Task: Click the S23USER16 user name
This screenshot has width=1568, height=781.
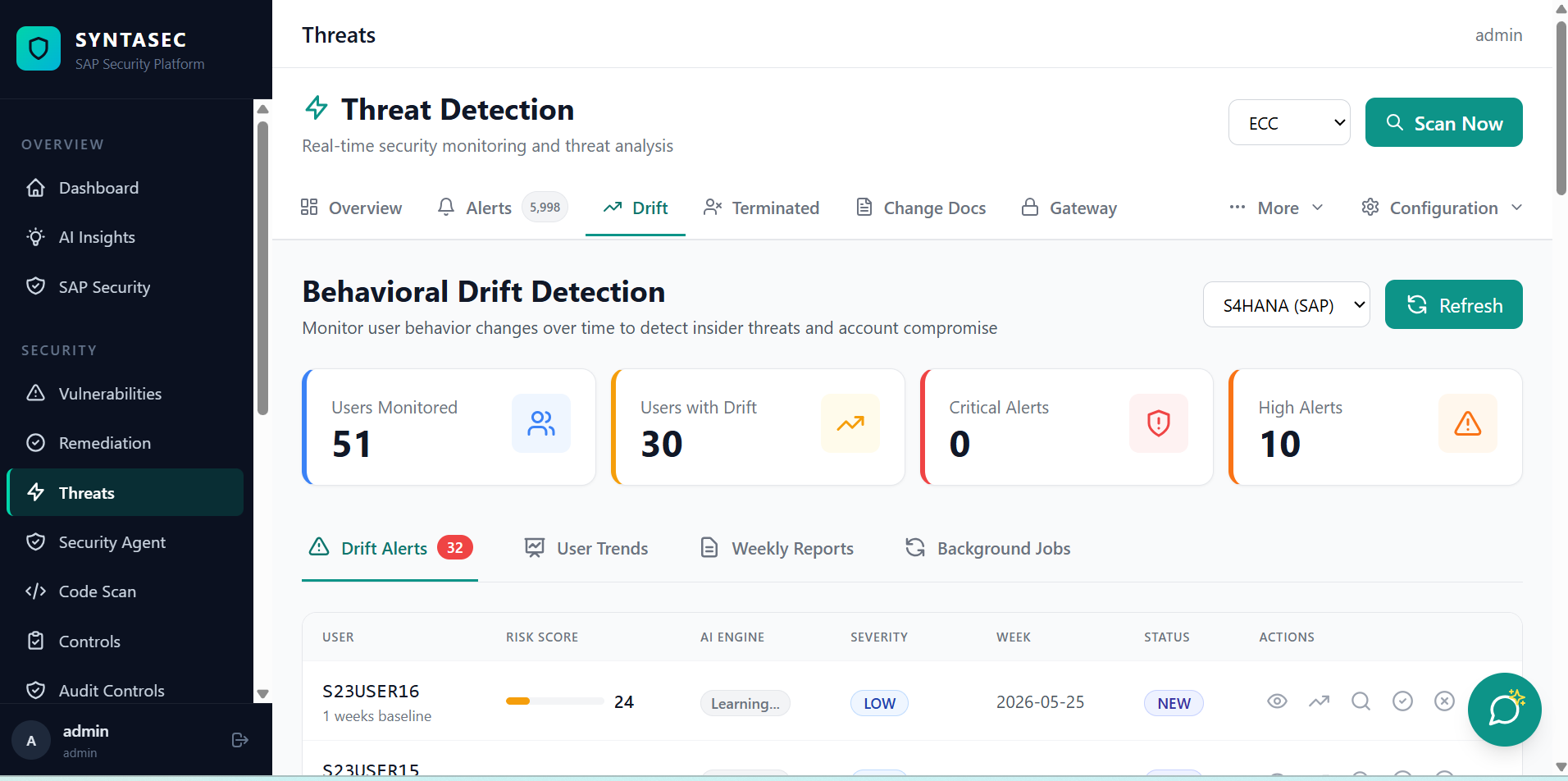Action: [x=371, y=691]
